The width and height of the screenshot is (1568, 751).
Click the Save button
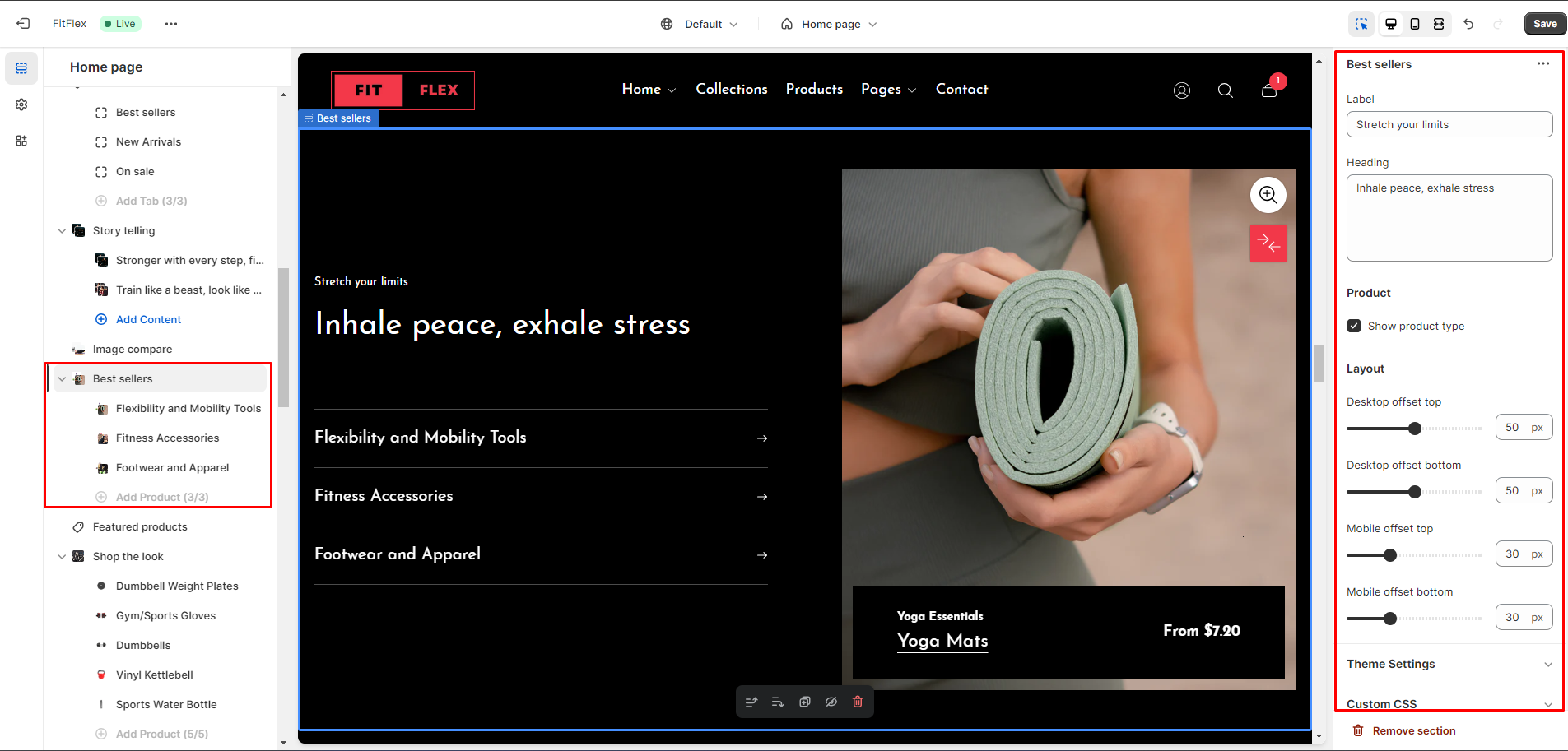(x=1544, y=24)
